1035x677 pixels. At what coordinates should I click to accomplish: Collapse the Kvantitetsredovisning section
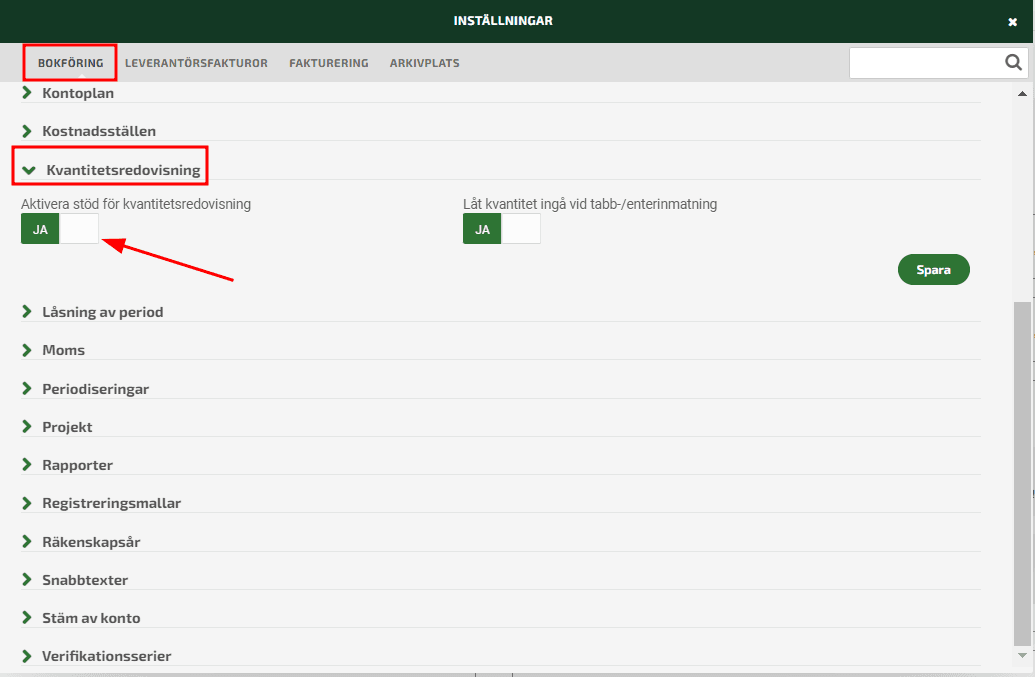pos(122,170)
